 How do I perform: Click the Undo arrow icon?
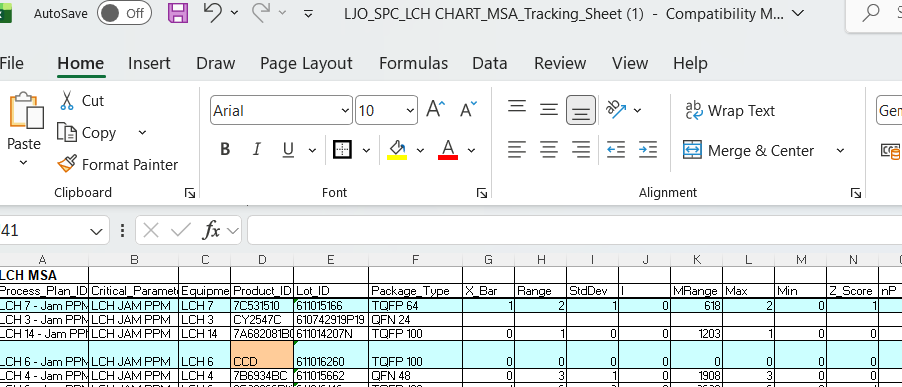click(212, 12)
